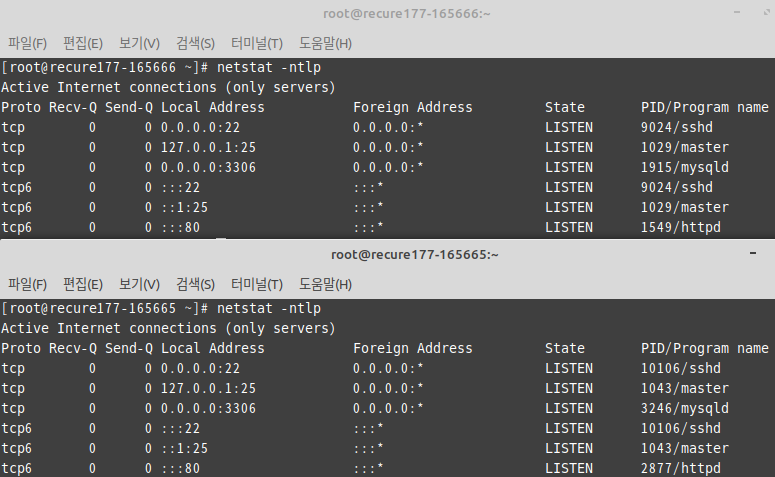Minimize the root@recure177-165665 terminal window

[x=753, y=253]
